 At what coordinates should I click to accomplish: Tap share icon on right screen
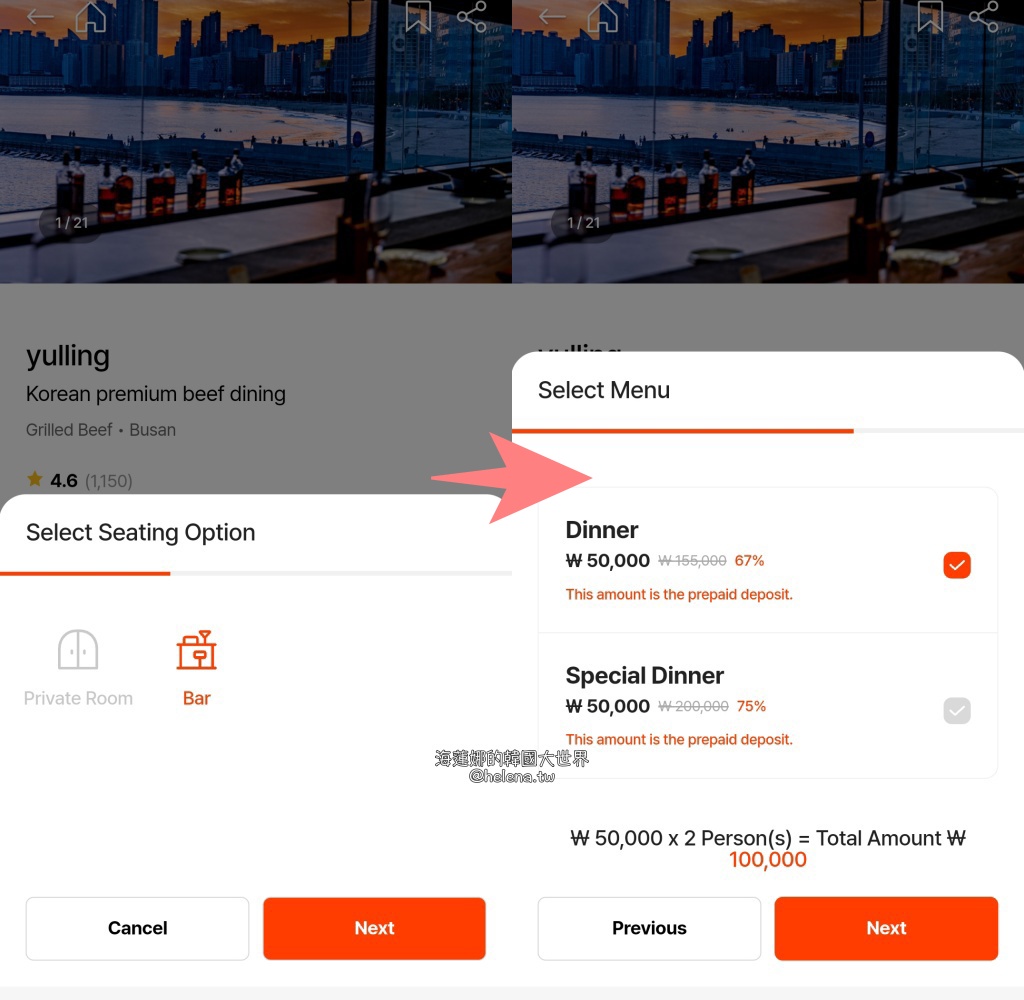(x=984, y=16)
